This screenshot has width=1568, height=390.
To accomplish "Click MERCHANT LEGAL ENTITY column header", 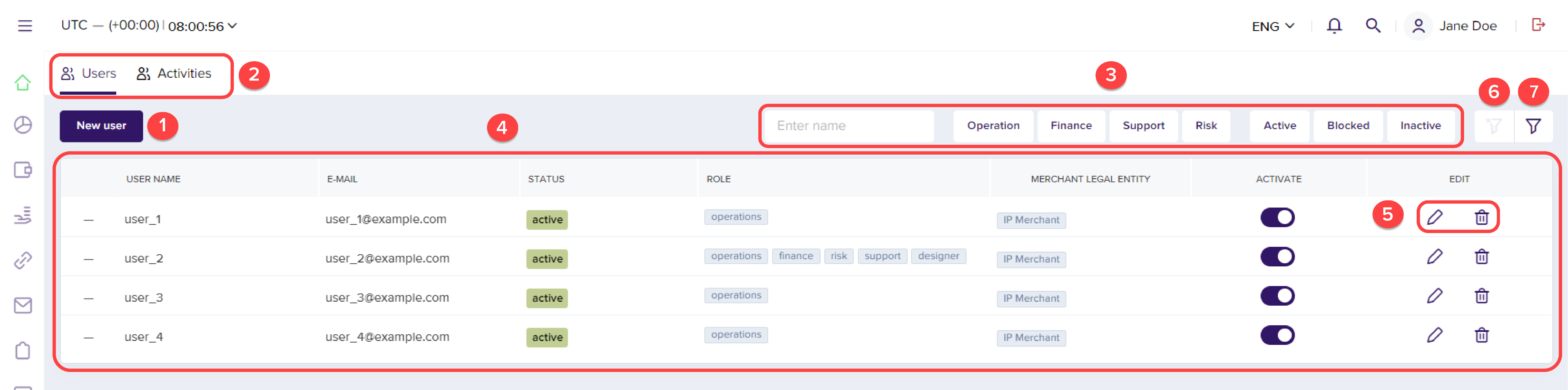I will [x=1090, y=179].
